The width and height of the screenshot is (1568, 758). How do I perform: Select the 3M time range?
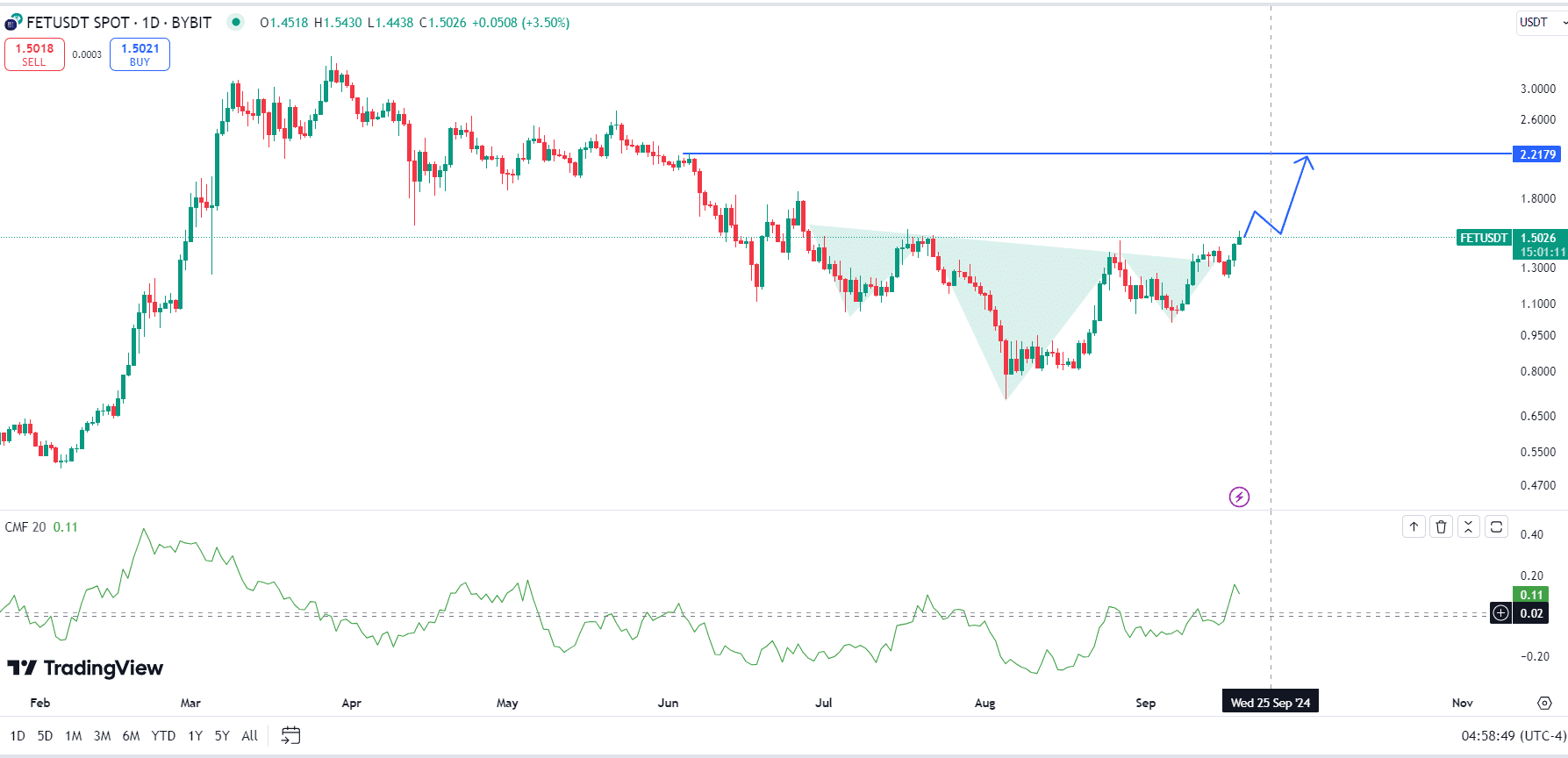click(x=102, y=736)
